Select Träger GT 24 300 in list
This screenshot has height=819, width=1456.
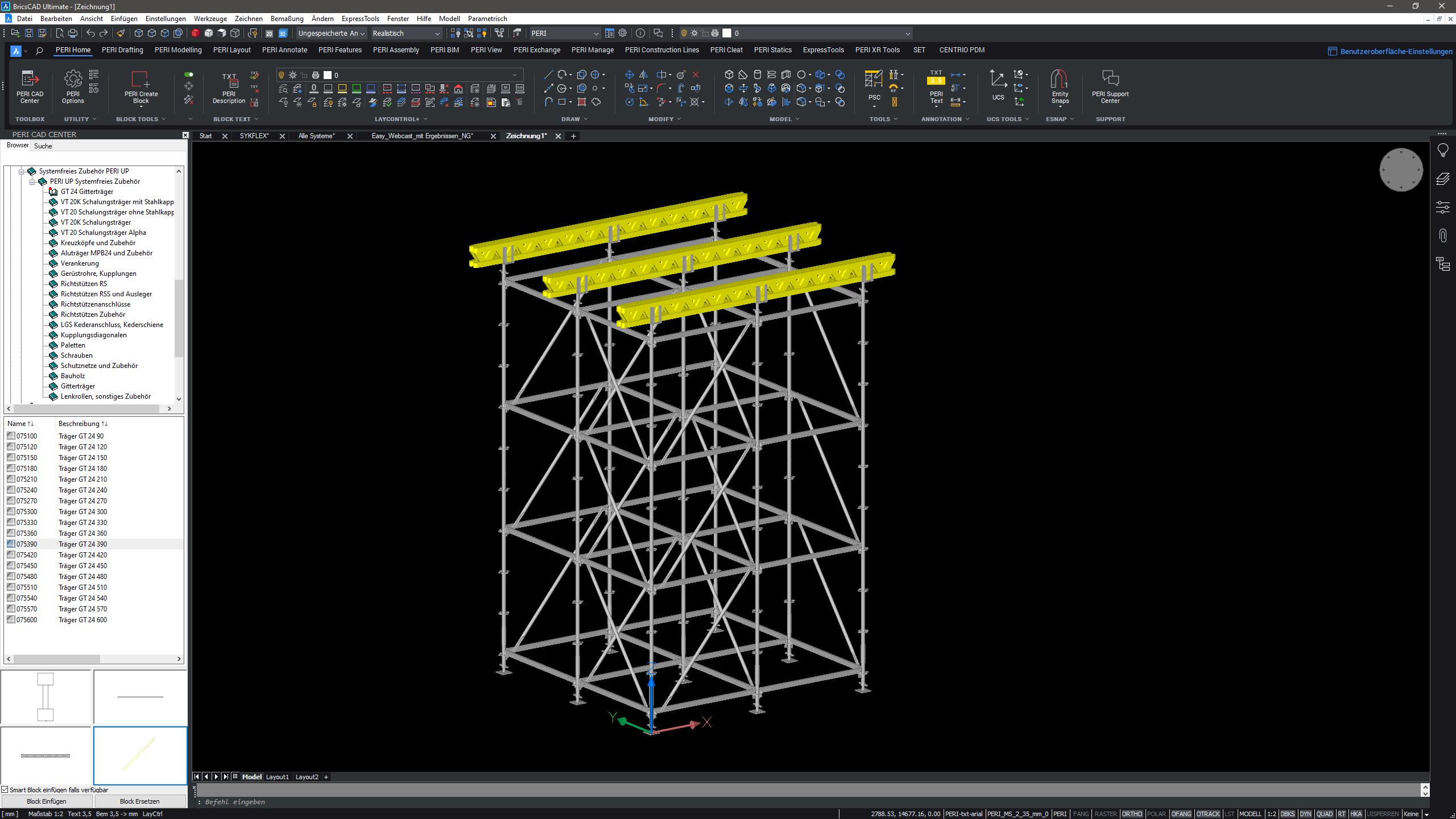click(82, 512)
